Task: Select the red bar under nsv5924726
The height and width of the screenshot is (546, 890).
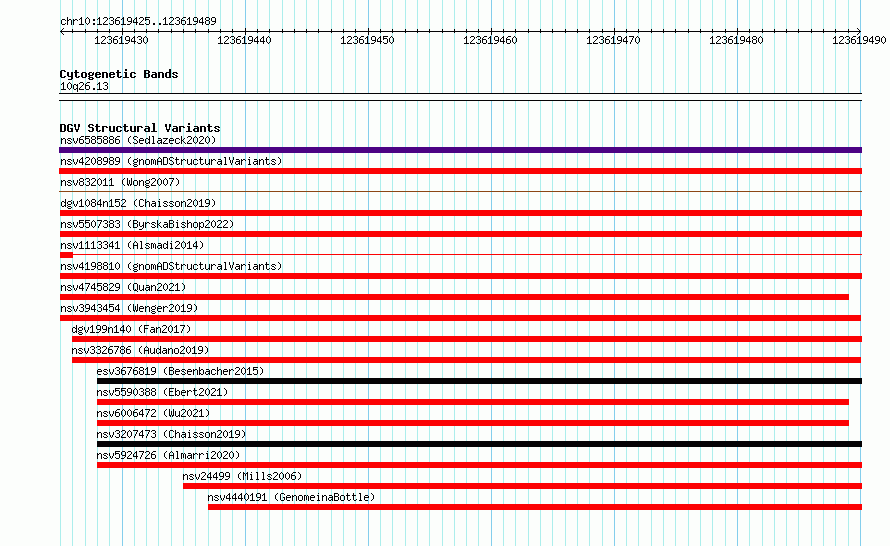Action: [x=479, y=465]
